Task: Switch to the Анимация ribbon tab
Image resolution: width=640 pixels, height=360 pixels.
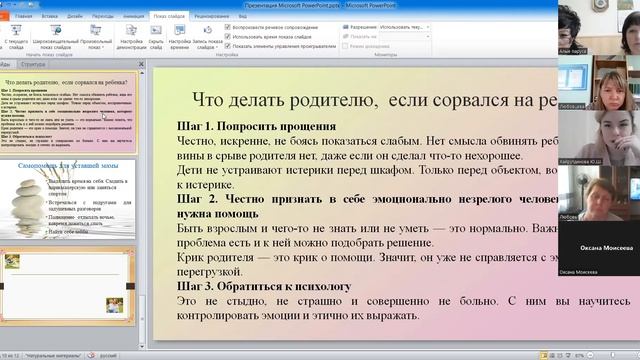Action: (x=133, y=16)
